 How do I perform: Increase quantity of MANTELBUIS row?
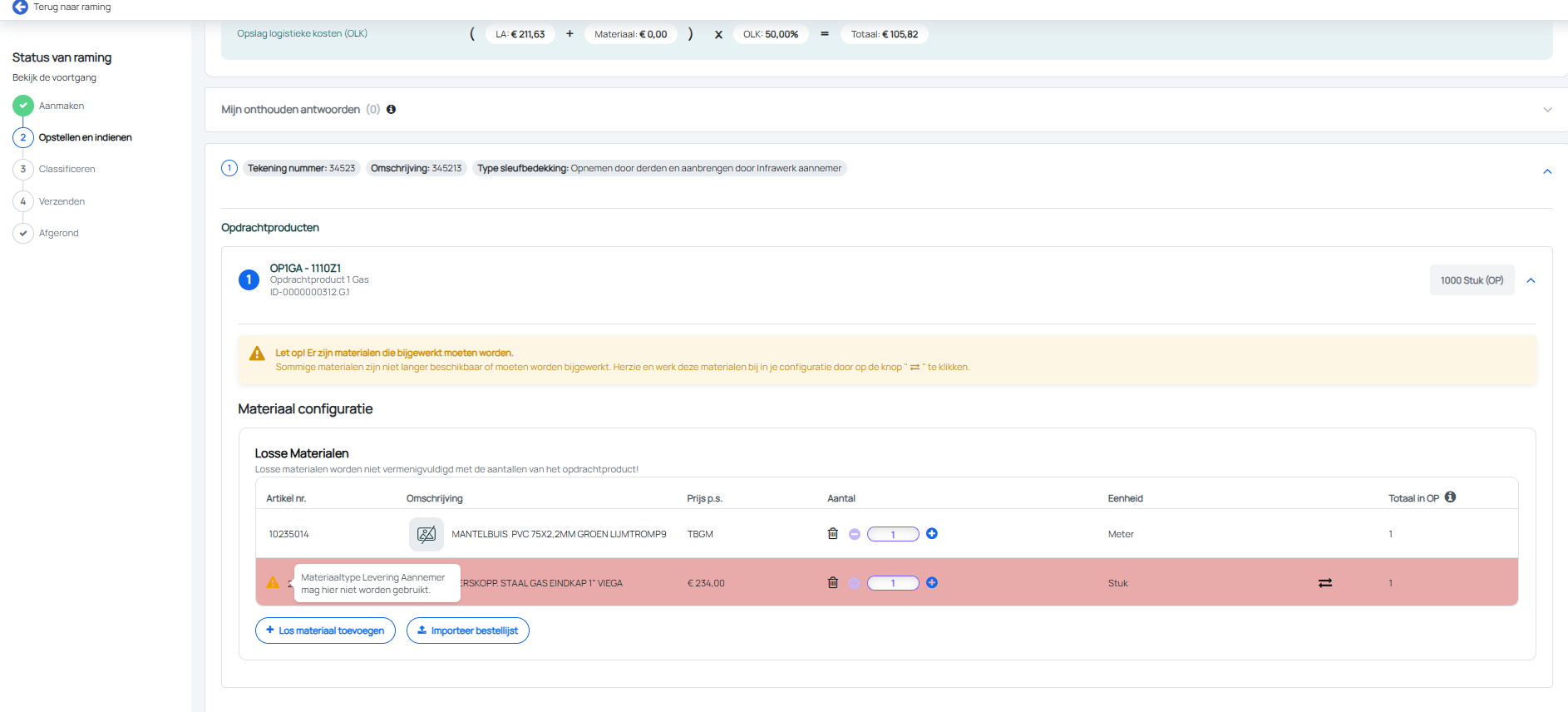tap(932, 533)
